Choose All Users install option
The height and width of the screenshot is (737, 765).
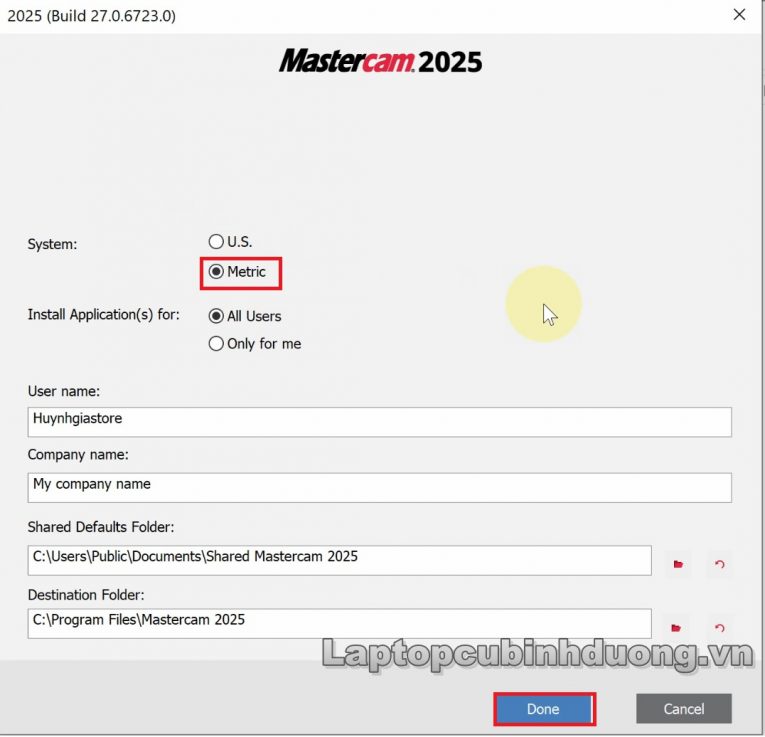(x=216, y=316)
